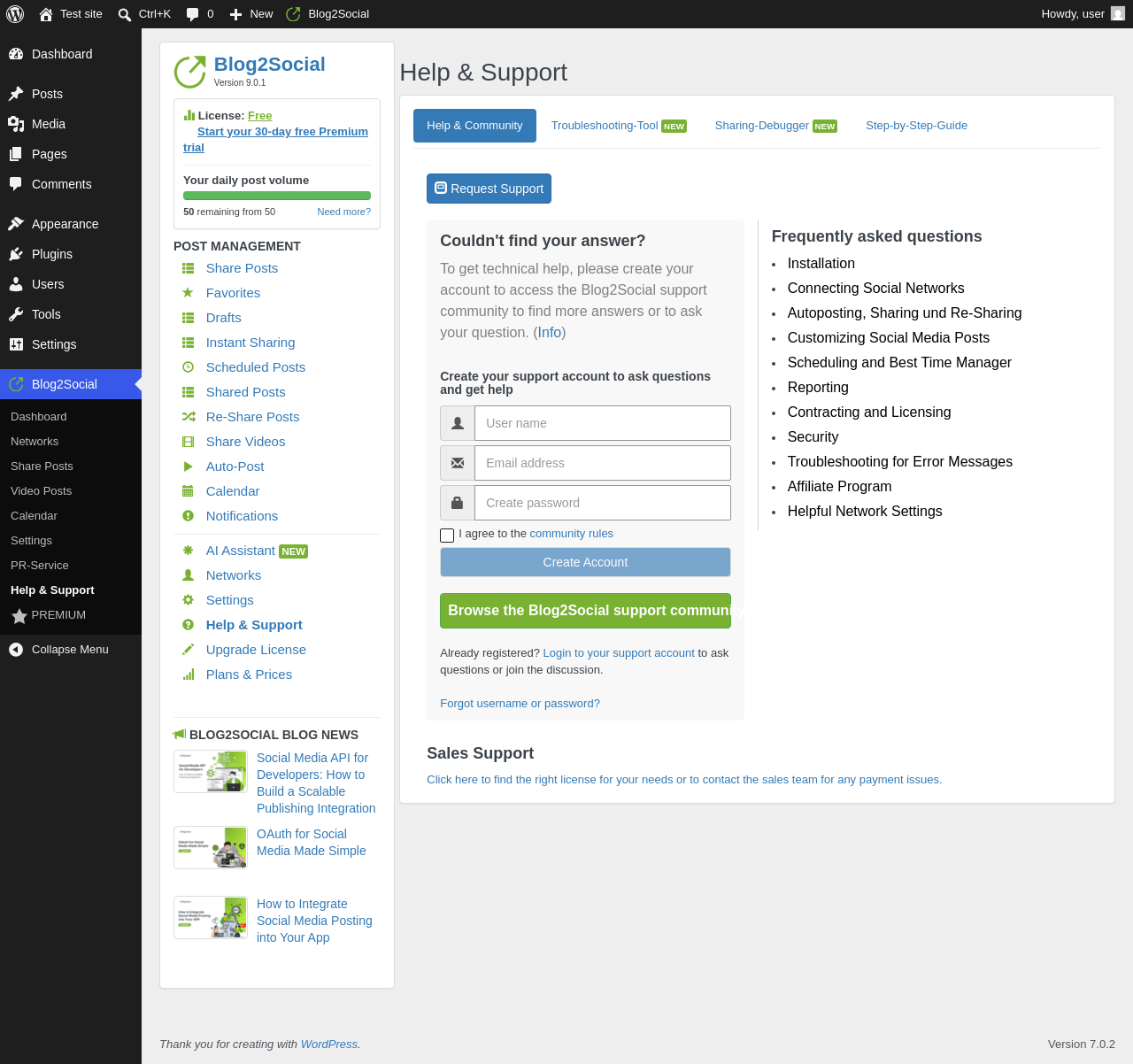Click the user avatar icon
Image resolution: width=1133 pixels, height=1064 pixels.
tap(1118, 13)
